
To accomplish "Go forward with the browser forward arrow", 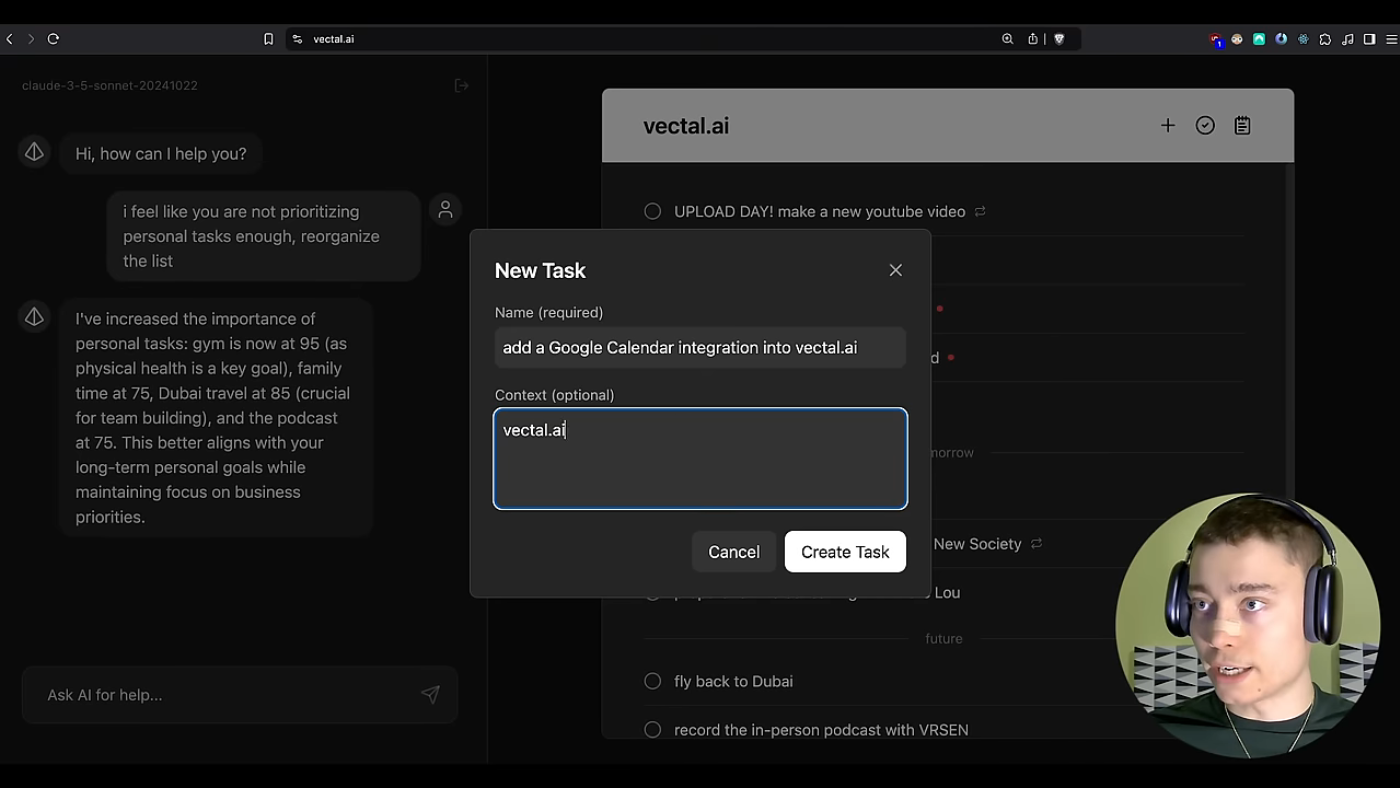I will click(x=31, y=39).
